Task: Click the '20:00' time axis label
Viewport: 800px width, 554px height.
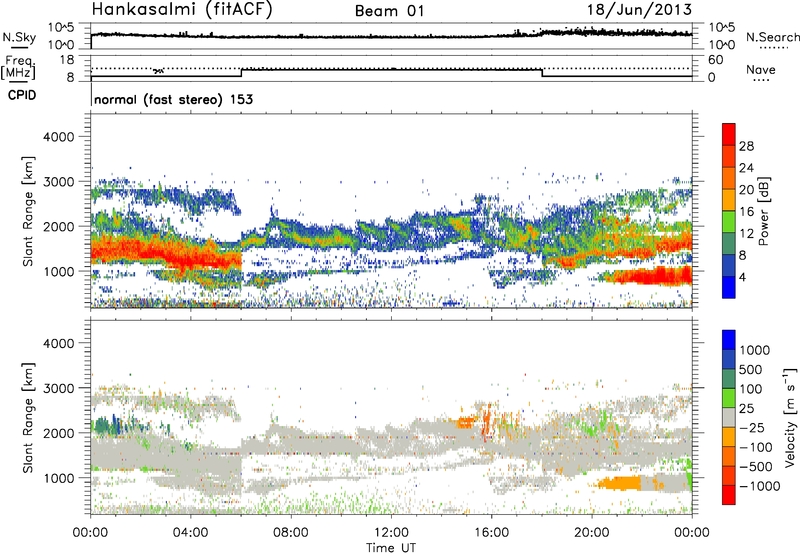Action: tap(591, 533)
